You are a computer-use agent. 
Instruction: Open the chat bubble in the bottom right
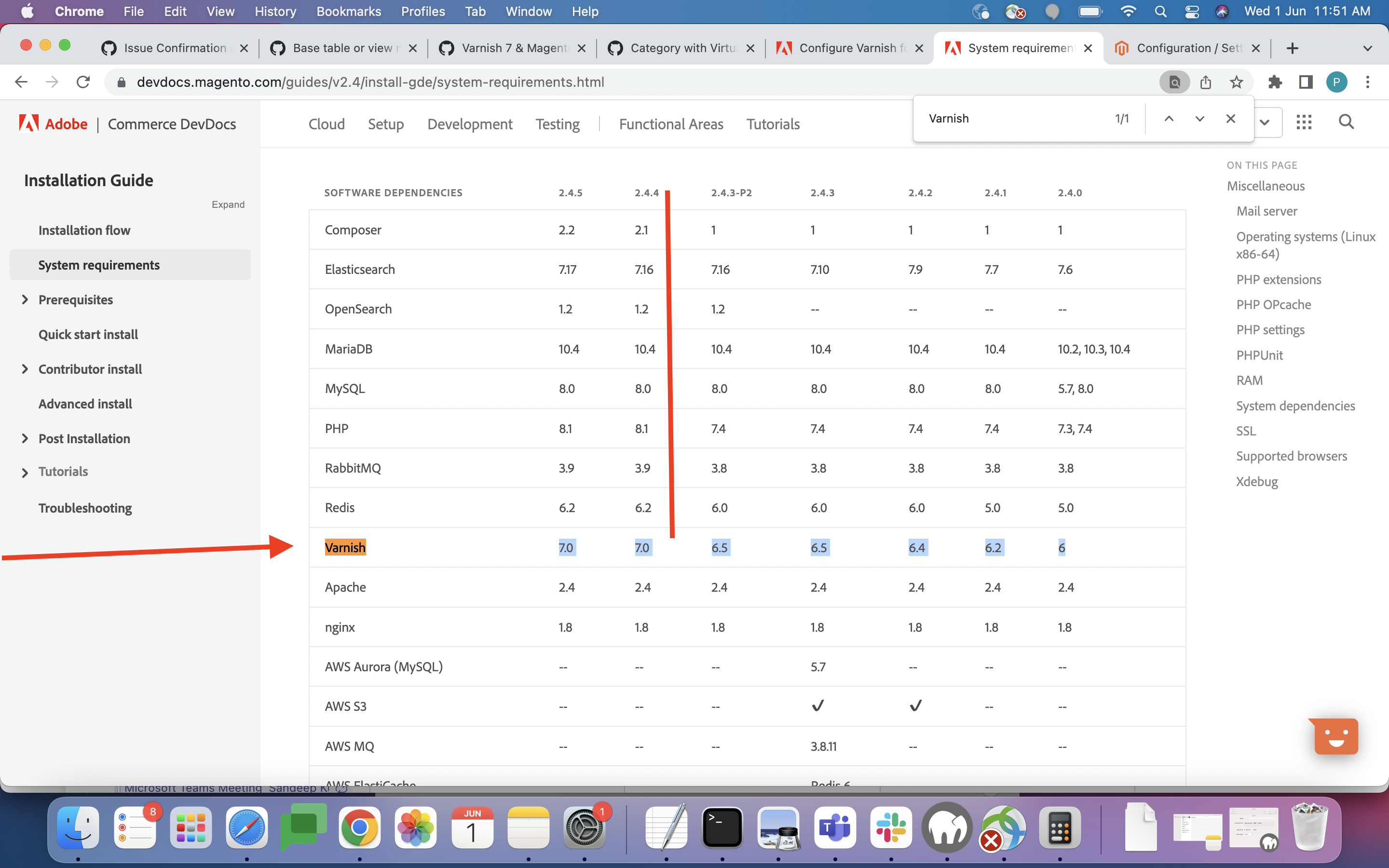[1334, 736]
